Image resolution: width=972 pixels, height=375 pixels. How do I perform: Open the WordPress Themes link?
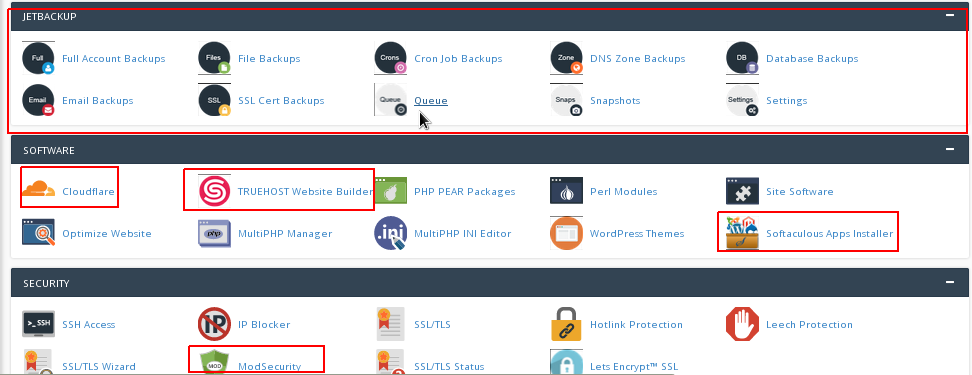[637, 233]
